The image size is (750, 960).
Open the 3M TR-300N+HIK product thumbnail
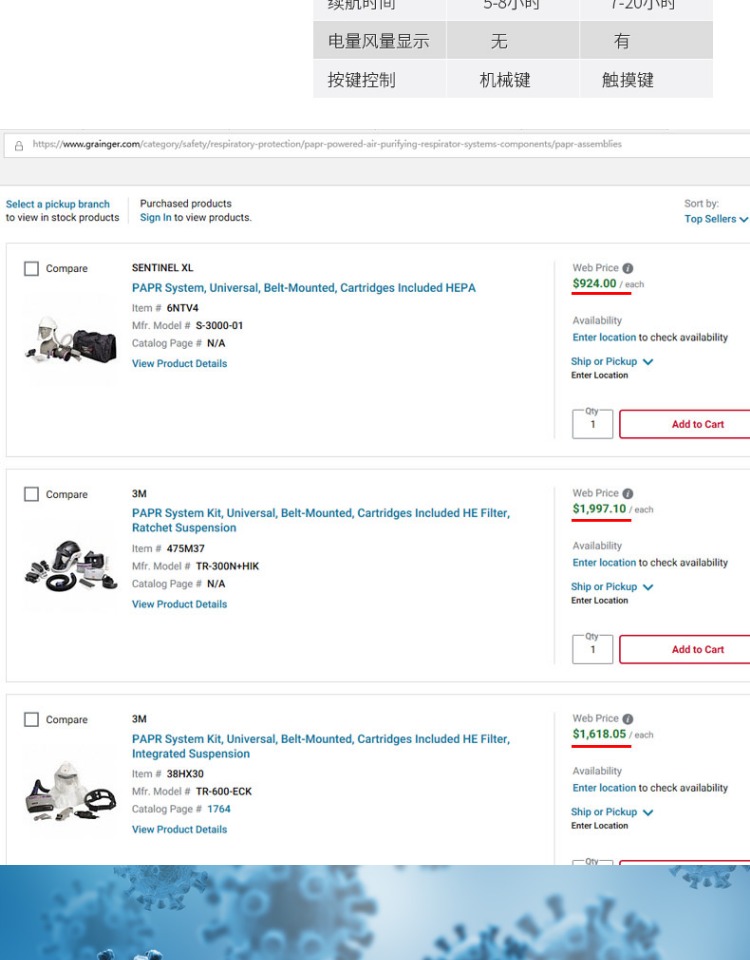pyautogui.click(x=71, y=566)
